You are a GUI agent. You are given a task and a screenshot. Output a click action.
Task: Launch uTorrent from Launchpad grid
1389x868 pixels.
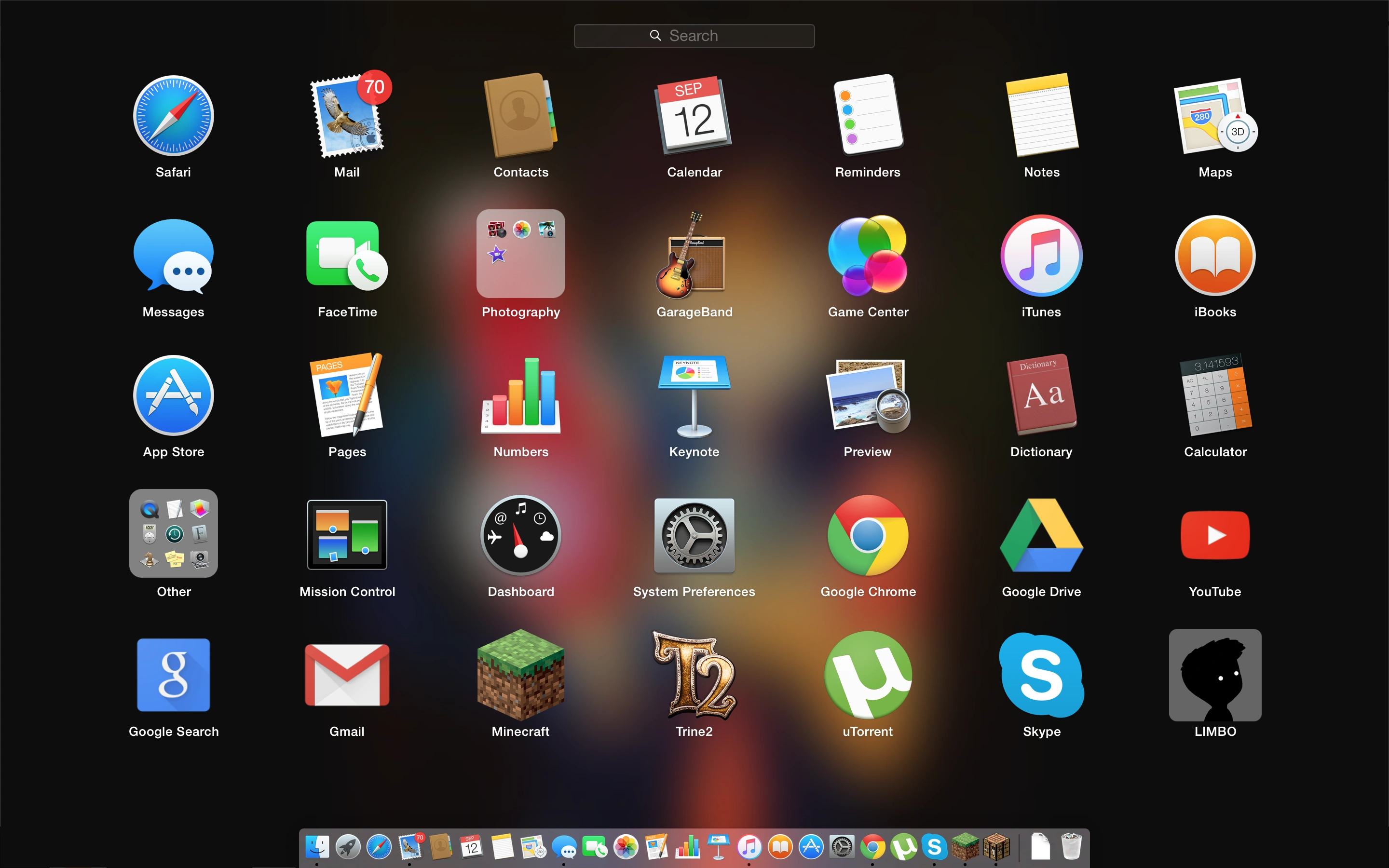868,675
